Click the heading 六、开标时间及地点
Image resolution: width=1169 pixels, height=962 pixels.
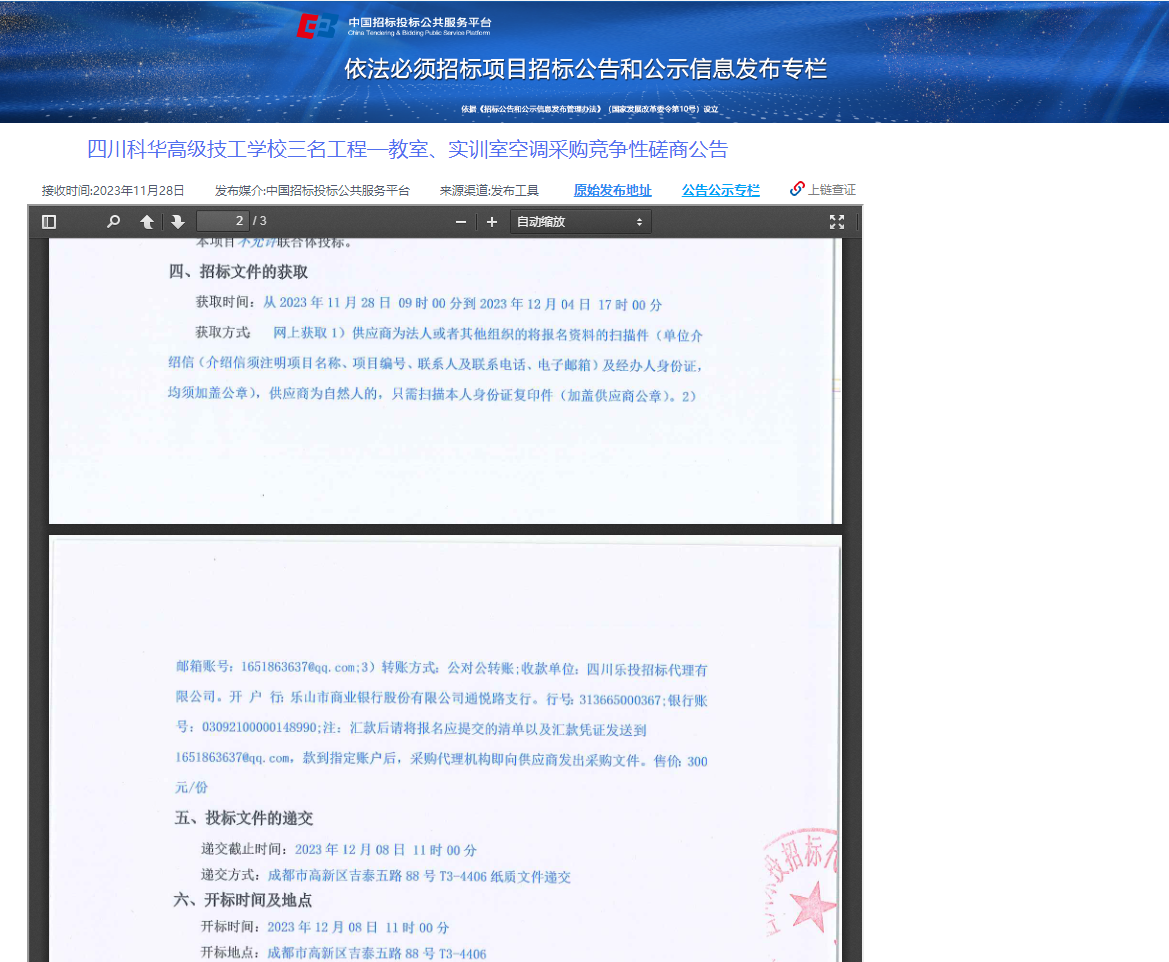pyautogui.click(x=243, y=900)
